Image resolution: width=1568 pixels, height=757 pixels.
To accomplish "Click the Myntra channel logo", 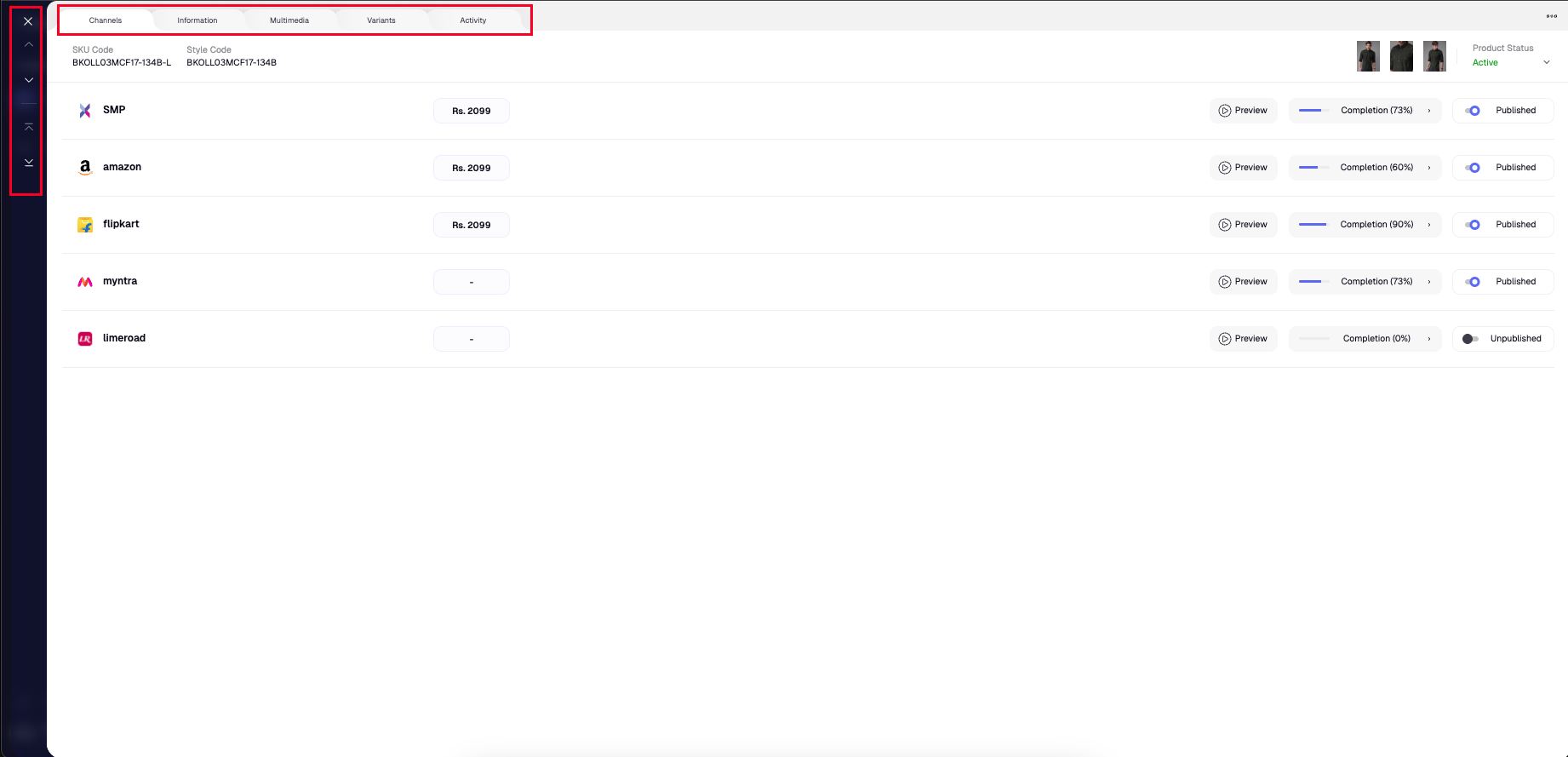I will (85, 282).
